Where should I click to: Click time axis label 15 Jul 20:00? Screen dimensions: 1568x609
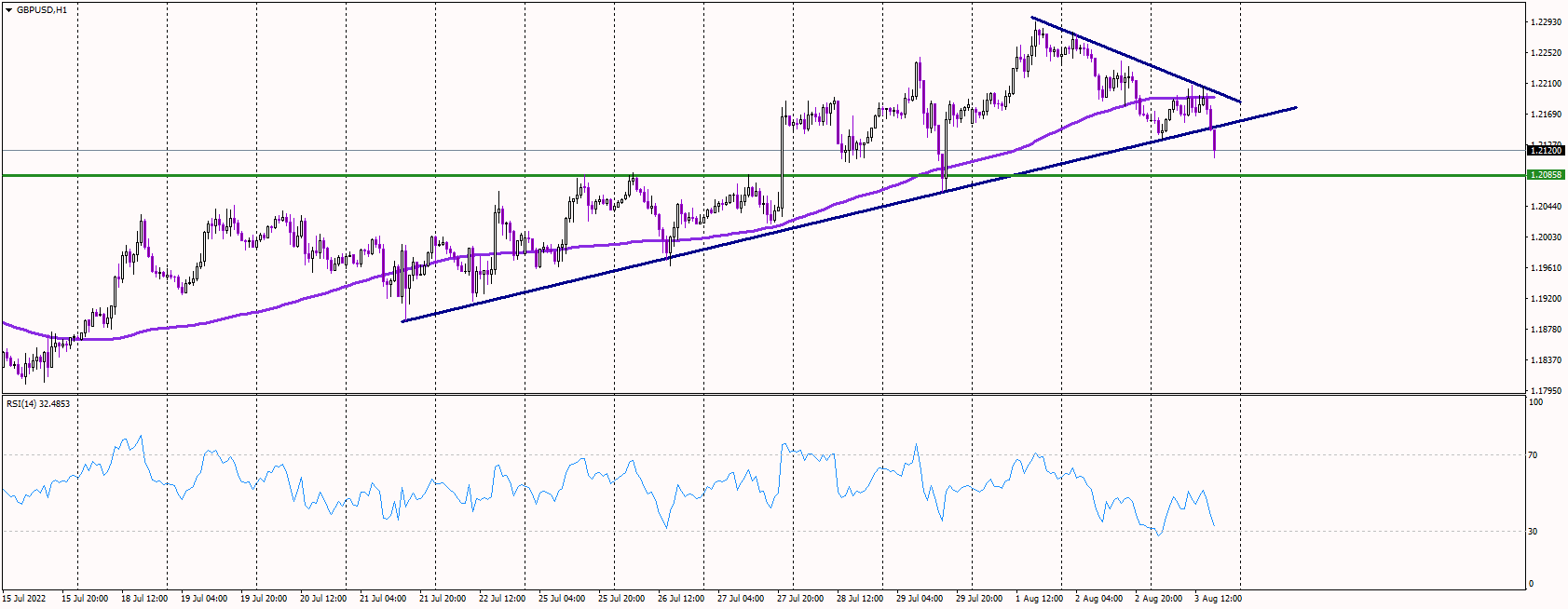[x=85, y=599]
